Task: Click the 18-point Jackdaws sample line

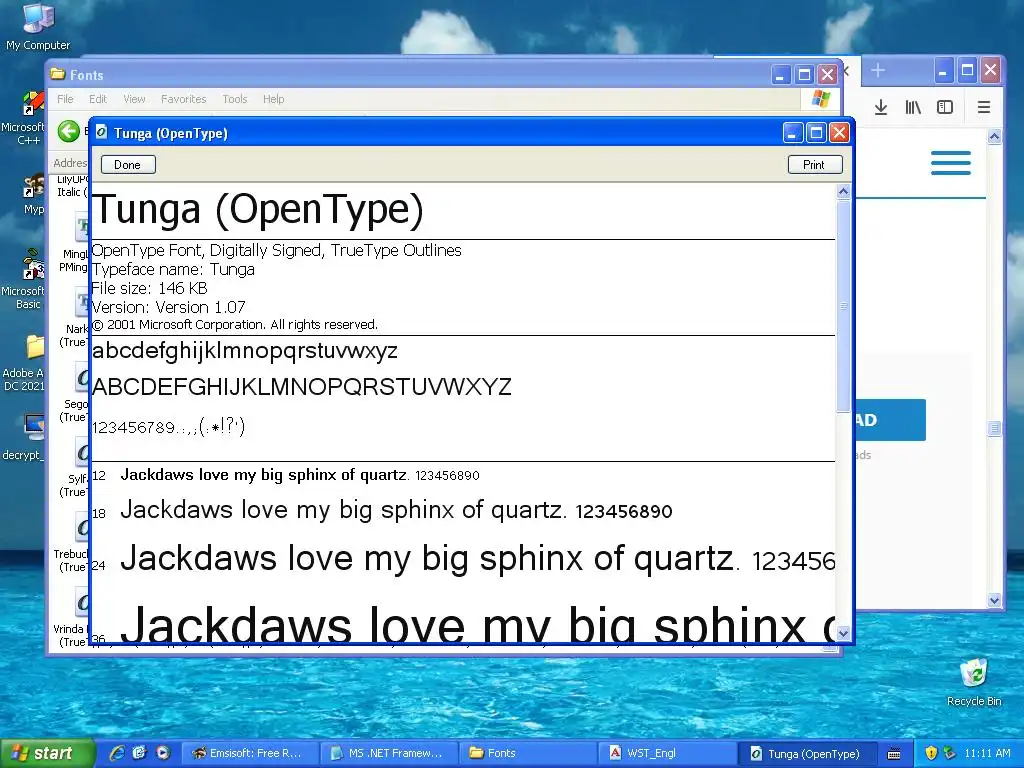Action: pyautogui.click(x=396, y=509)
